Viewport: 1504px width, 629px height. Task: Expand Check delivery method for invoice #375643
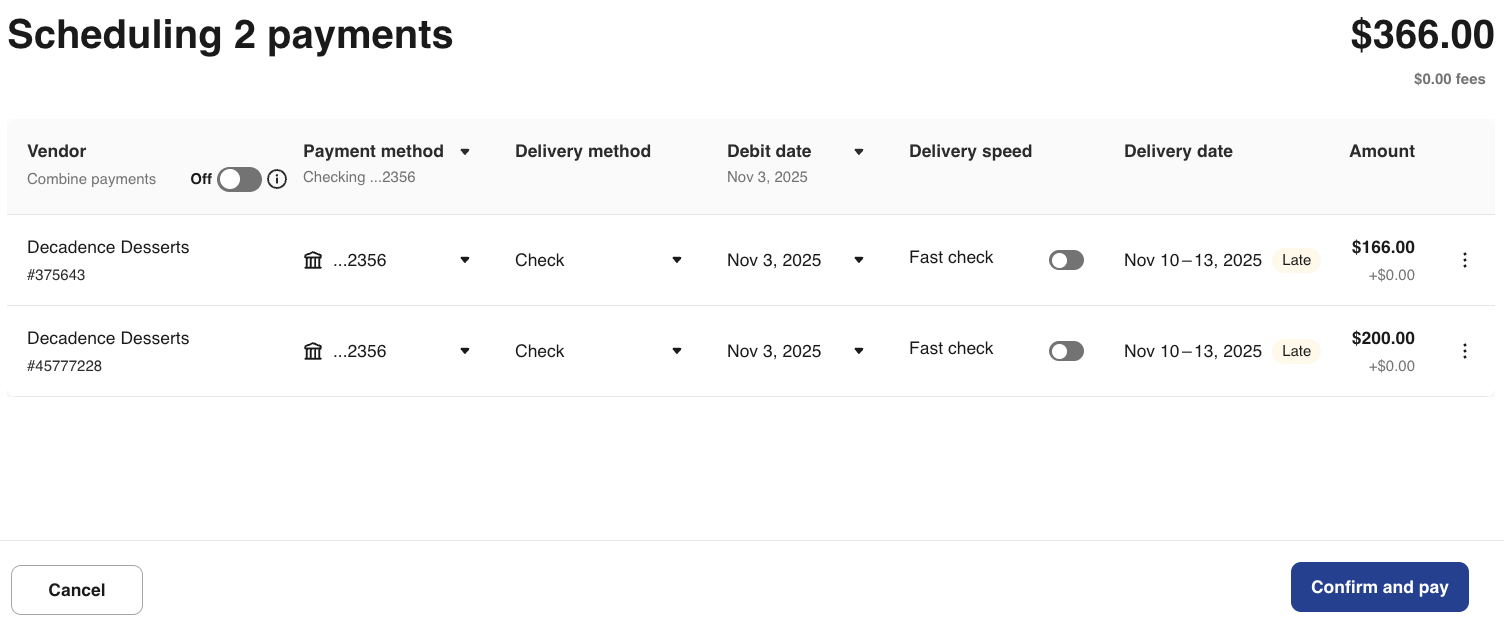677,260
